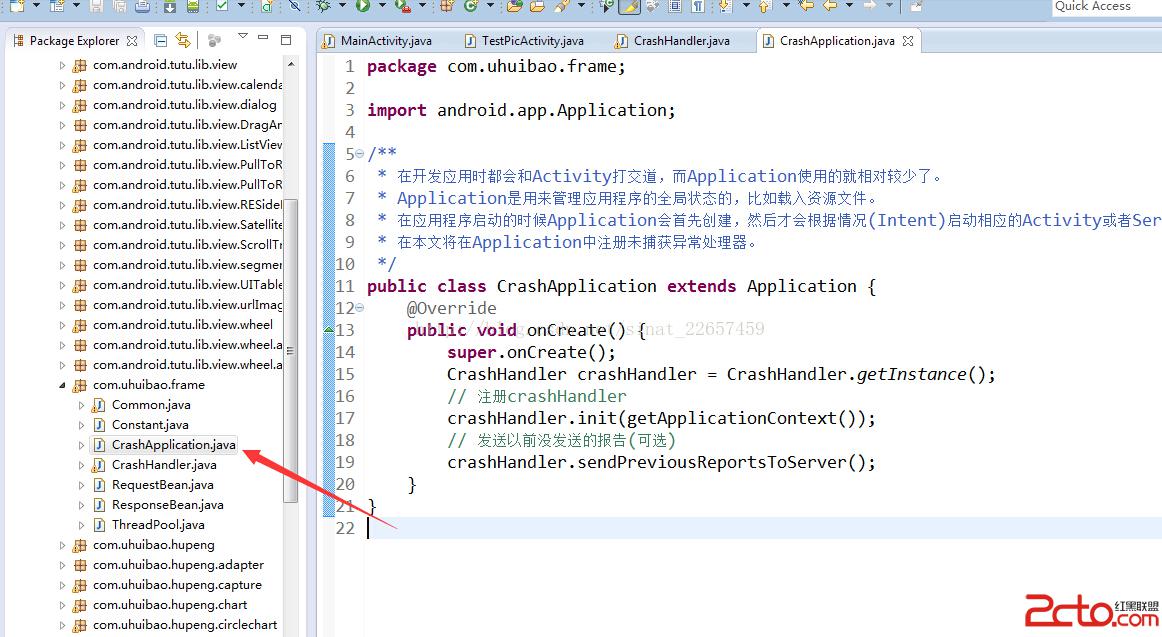This screenshot has height=637, width=1162.
Task: Close the Package Explorer view
Action: click(x=132, y=41)
